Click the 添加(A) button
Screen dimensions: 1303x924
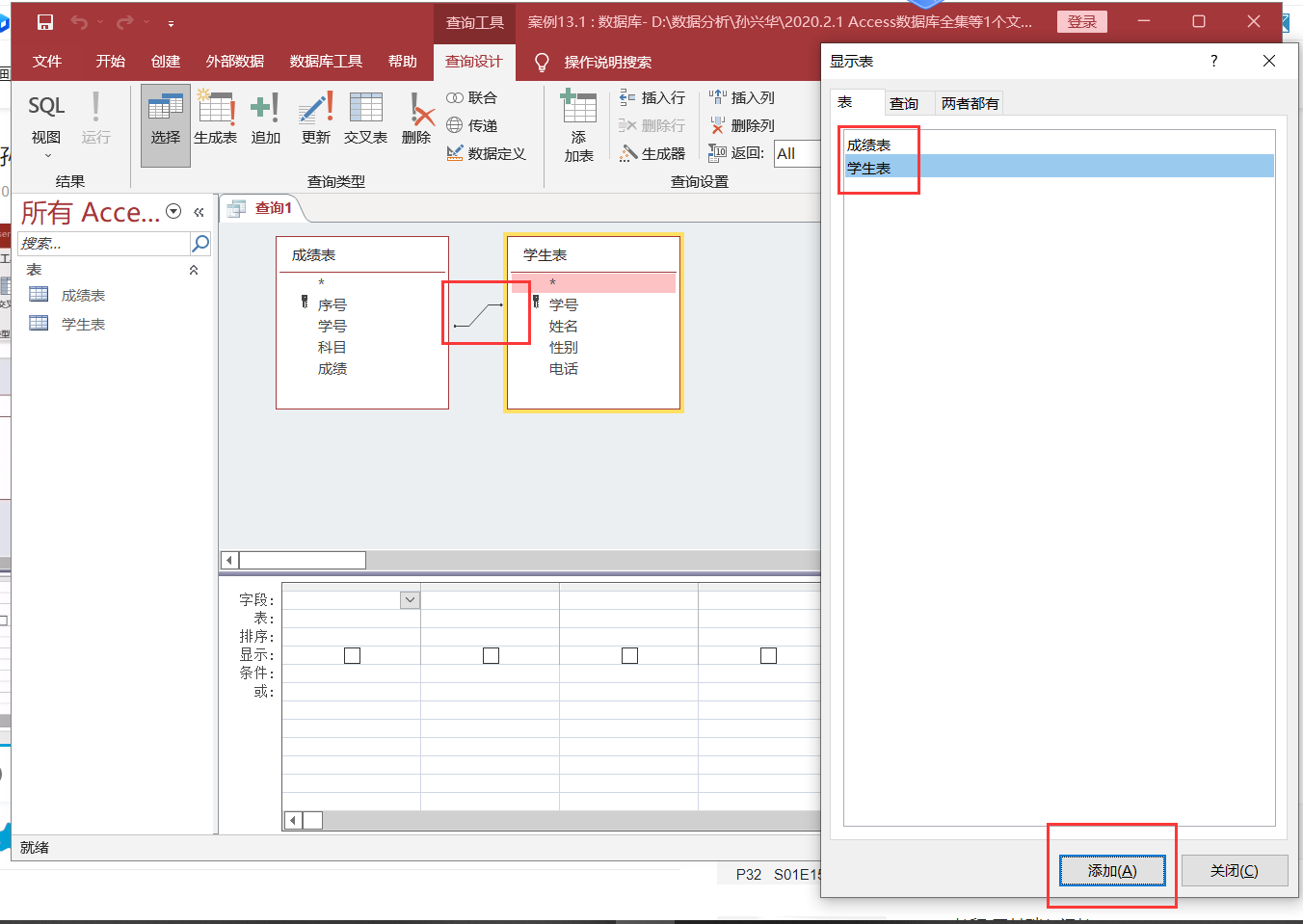click(x=1112, y=871)
